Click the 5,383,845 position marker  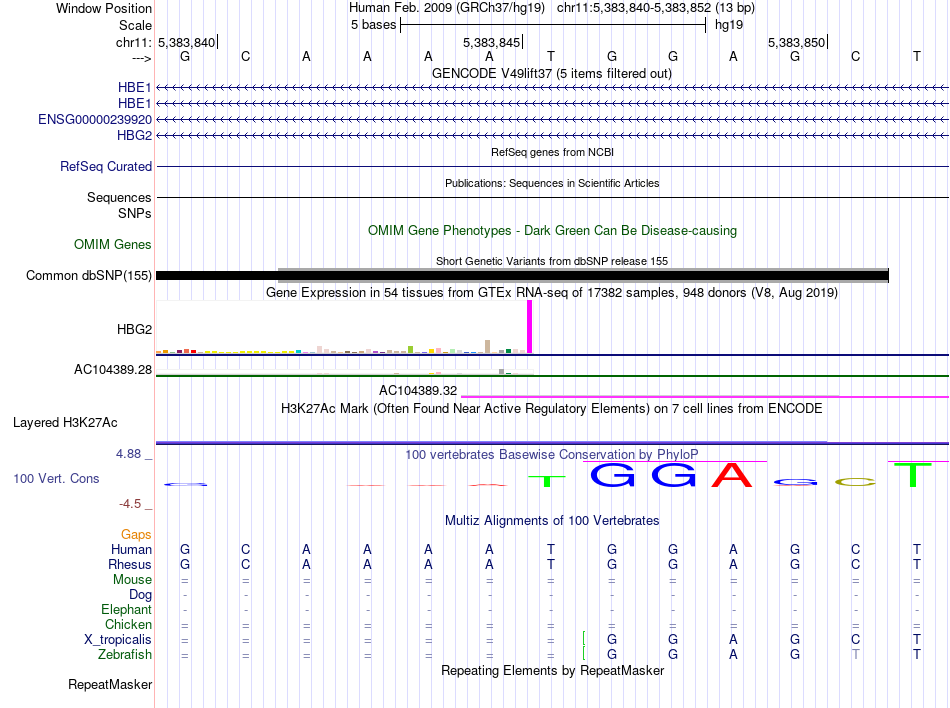[491, 42]
